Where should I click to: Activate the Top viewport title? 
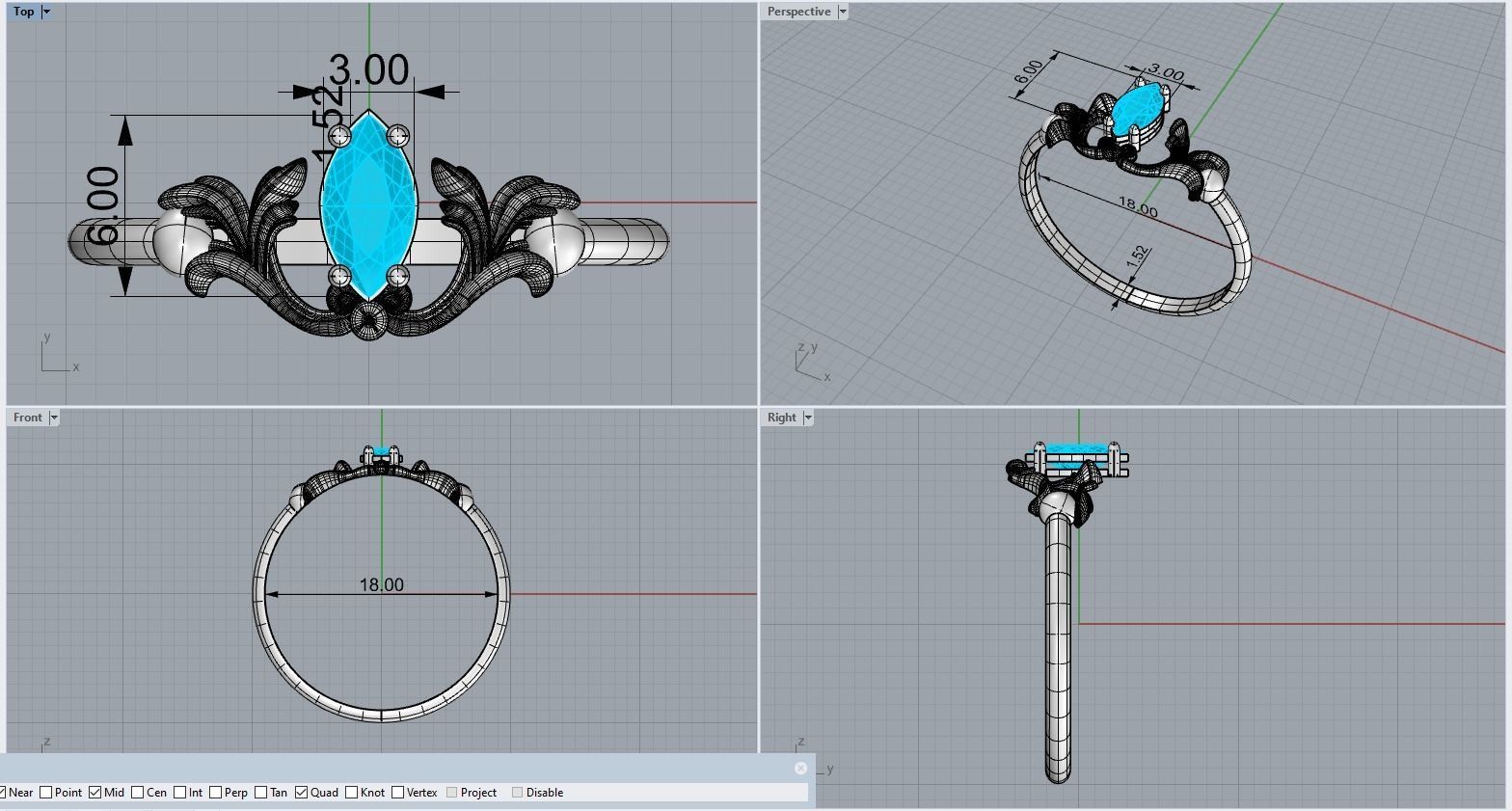click(x=23, y=12)
